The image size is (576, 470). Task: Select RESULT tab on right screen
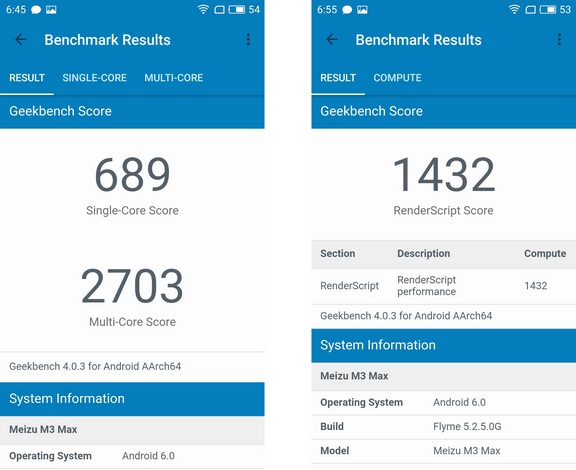(338, 78)
